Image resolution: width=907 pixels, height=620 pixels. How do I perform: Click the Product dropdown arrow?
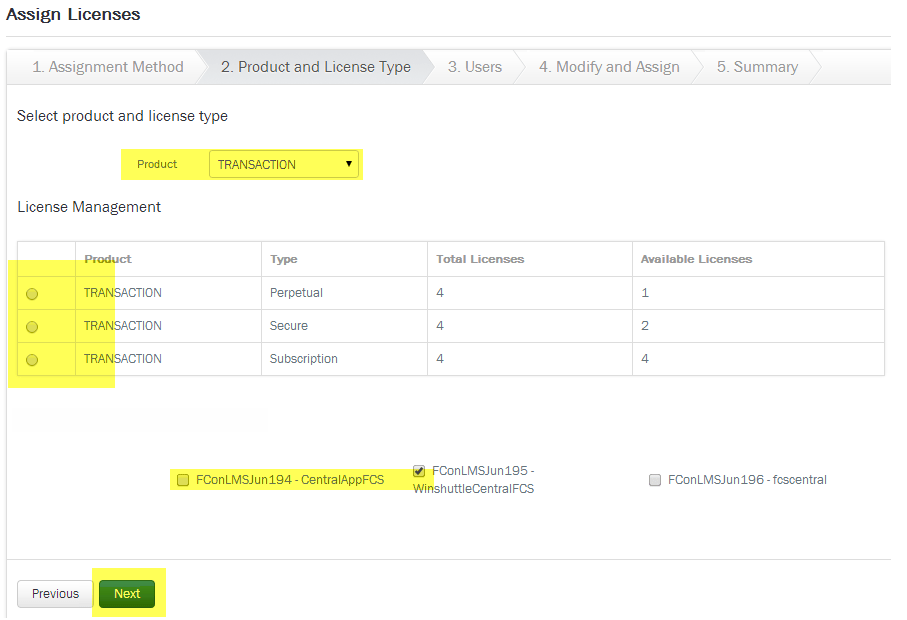(x=348, y=163)
